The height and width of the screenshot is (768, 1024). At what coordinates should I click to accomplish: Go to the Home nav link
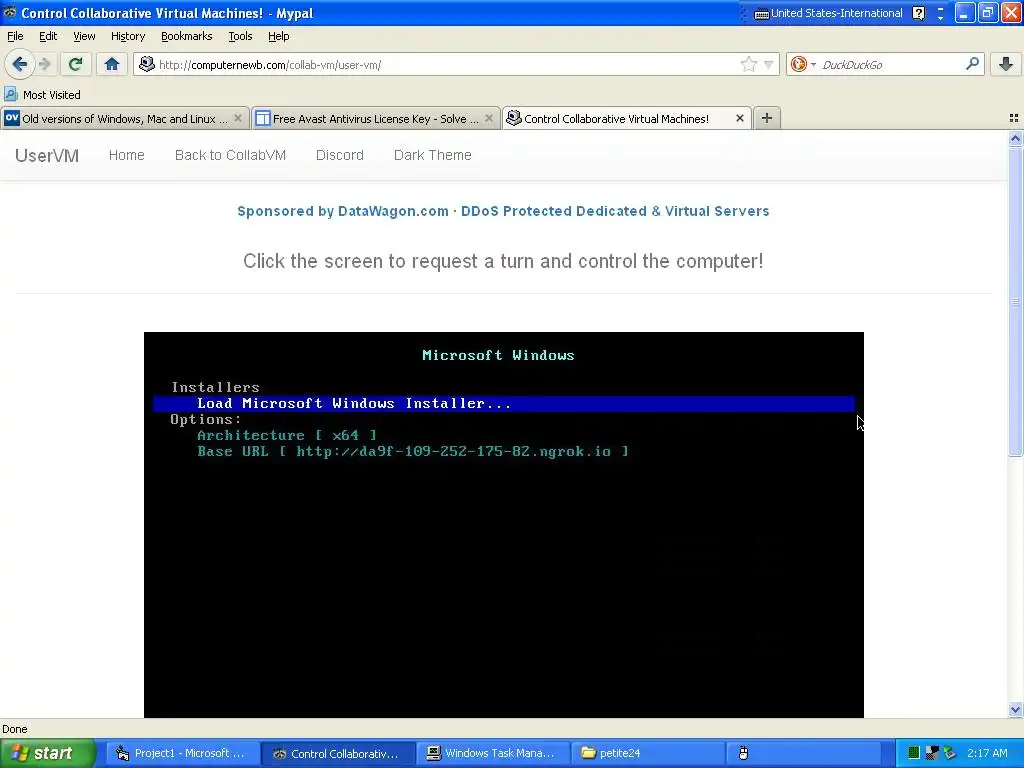point(127,155)
